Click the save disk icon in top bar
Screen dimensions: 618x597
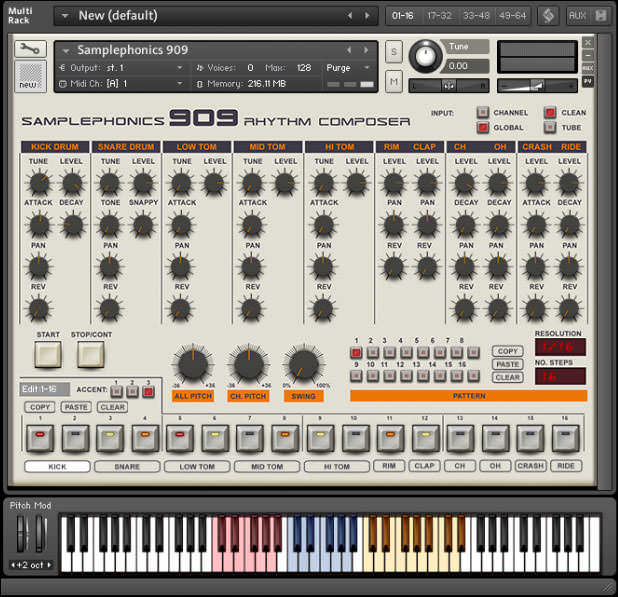[601, 16]
